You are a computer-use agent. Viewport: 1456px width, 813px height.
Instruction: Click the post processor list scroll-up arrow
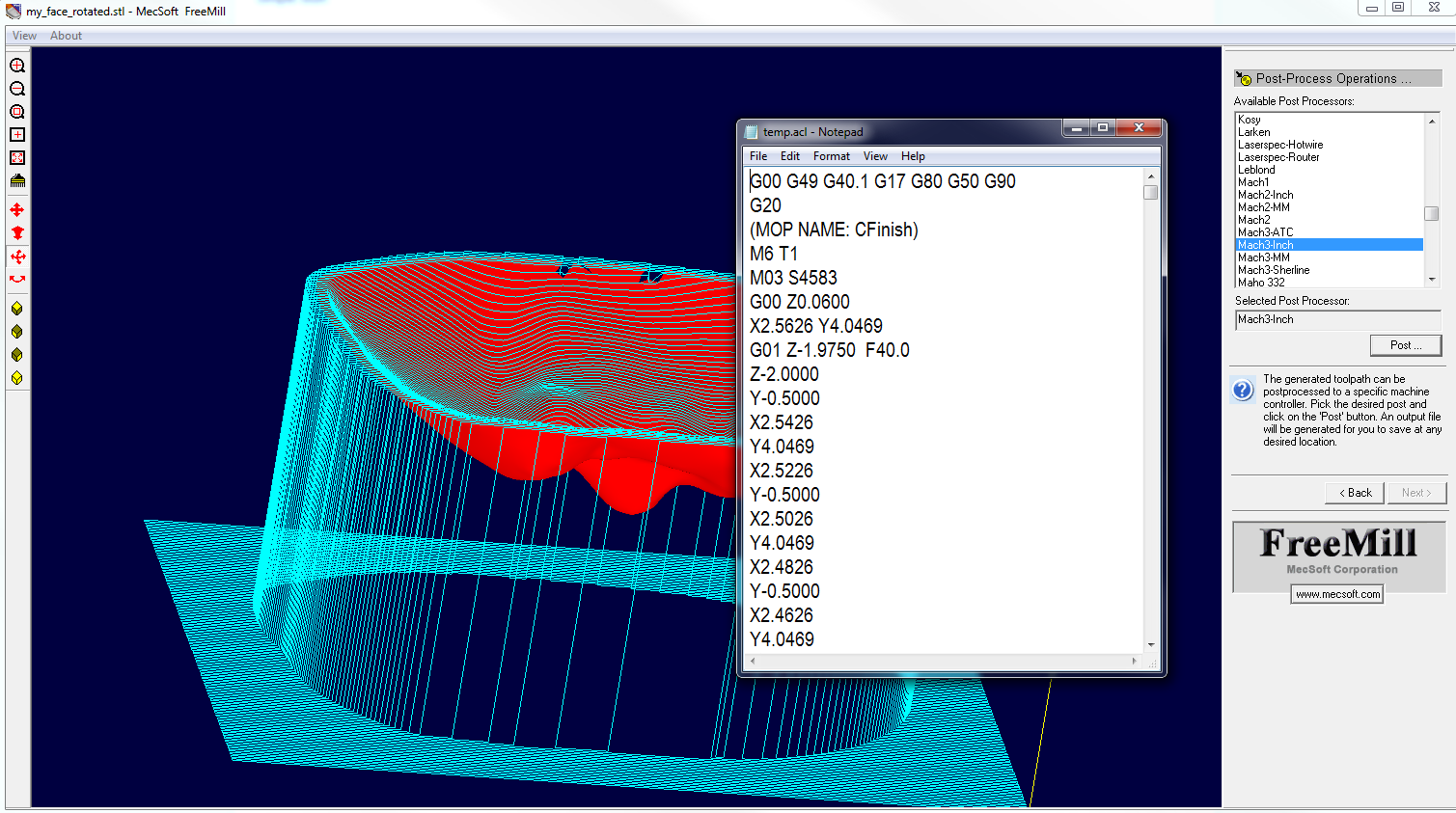click(x=1432, y=121)
